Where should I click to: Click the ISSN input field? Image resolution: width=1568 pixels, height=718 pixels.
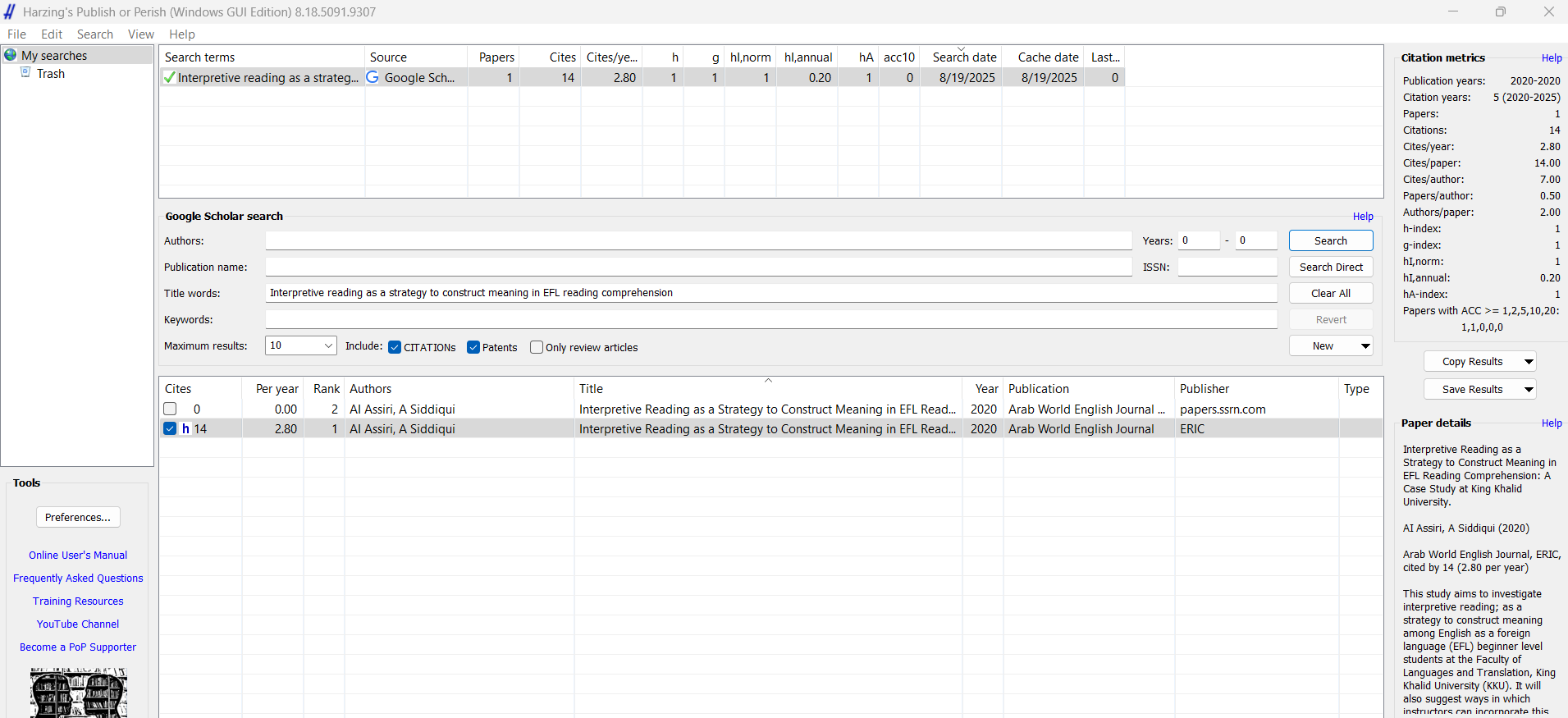click(x=1227, y=267)
